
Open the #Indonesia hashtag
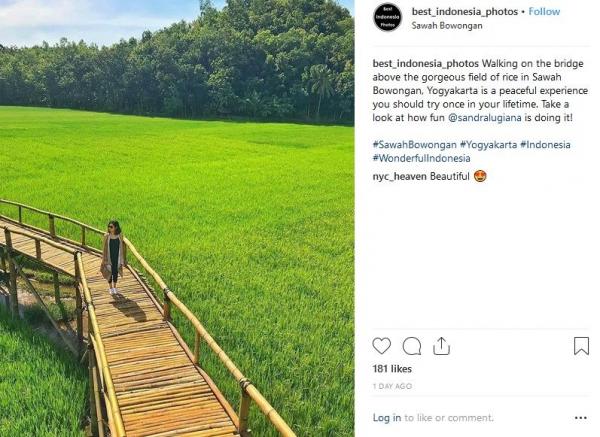click(546, 144)
